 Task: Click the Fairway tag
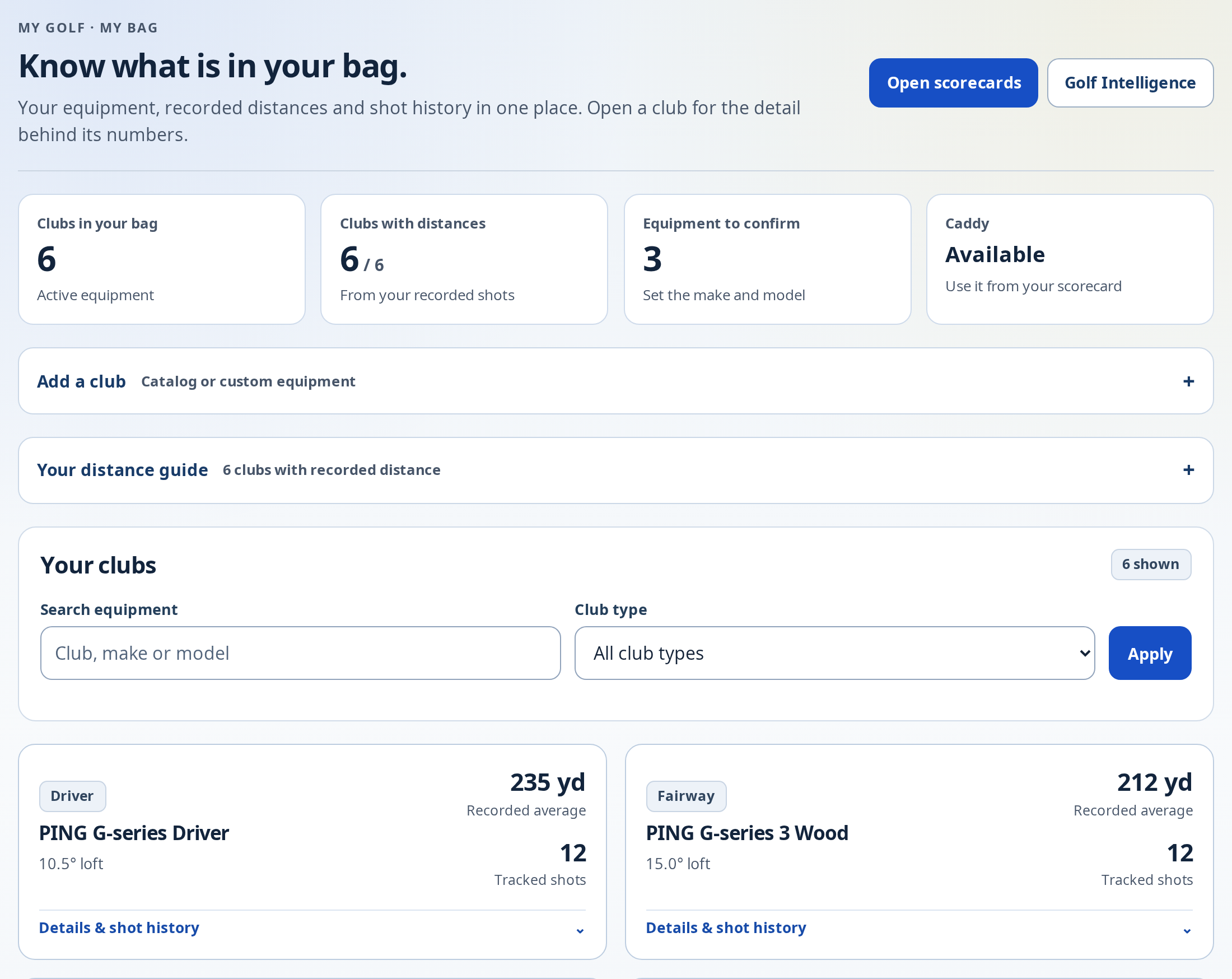tap(685, 795)
